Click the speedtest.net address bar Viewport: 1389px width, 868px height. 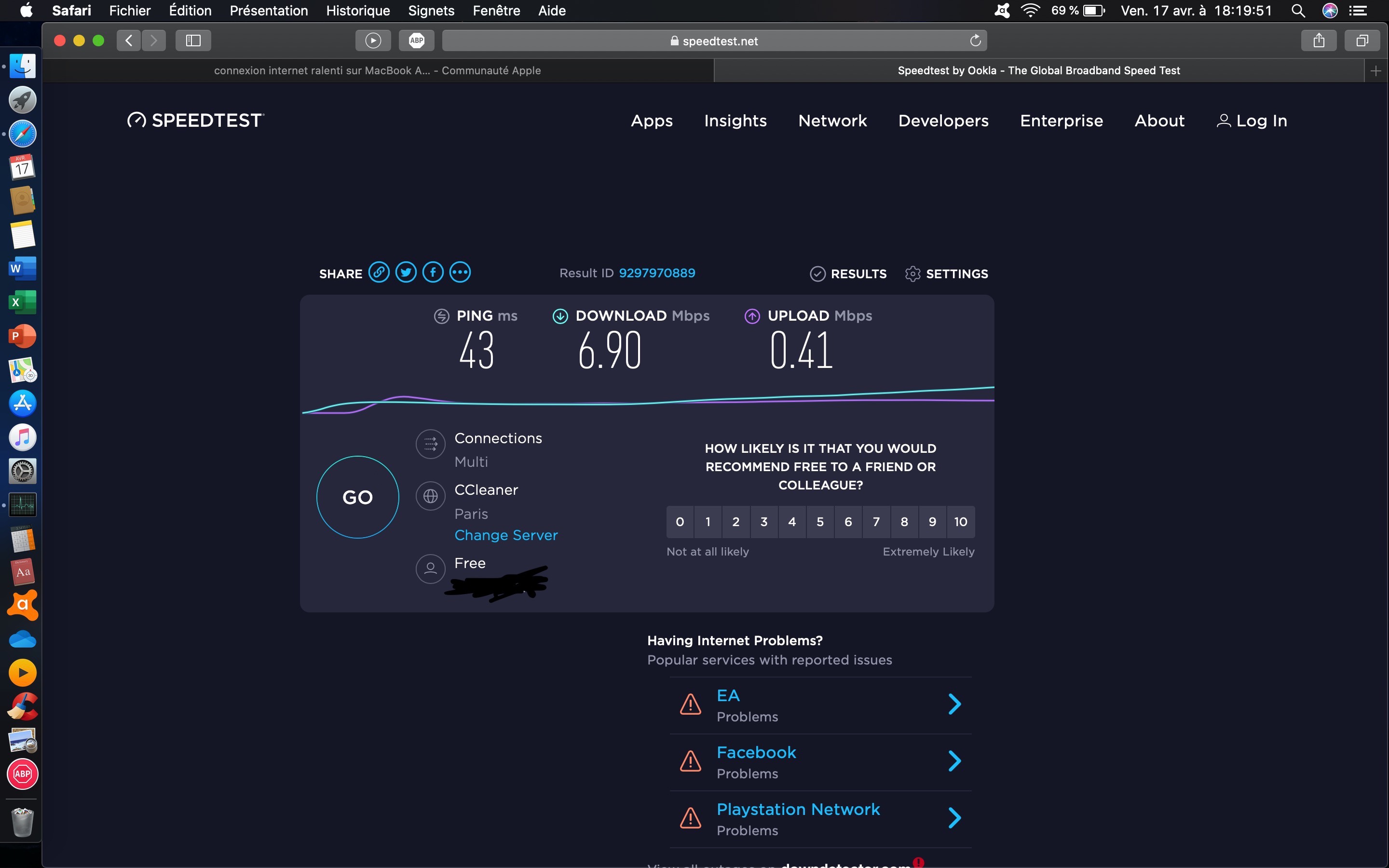(713, 41)
